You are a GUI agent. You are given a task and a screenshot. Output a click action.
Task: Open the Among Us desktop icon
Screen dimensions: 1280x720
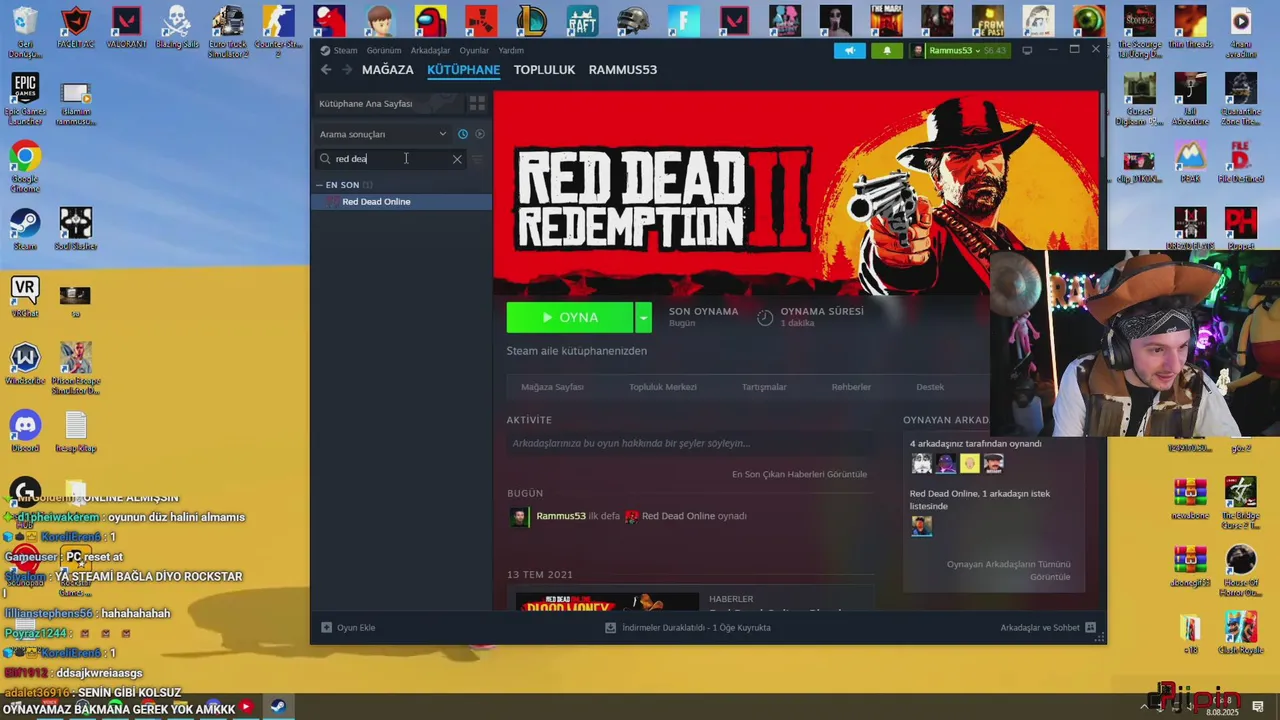coord(431,21)
